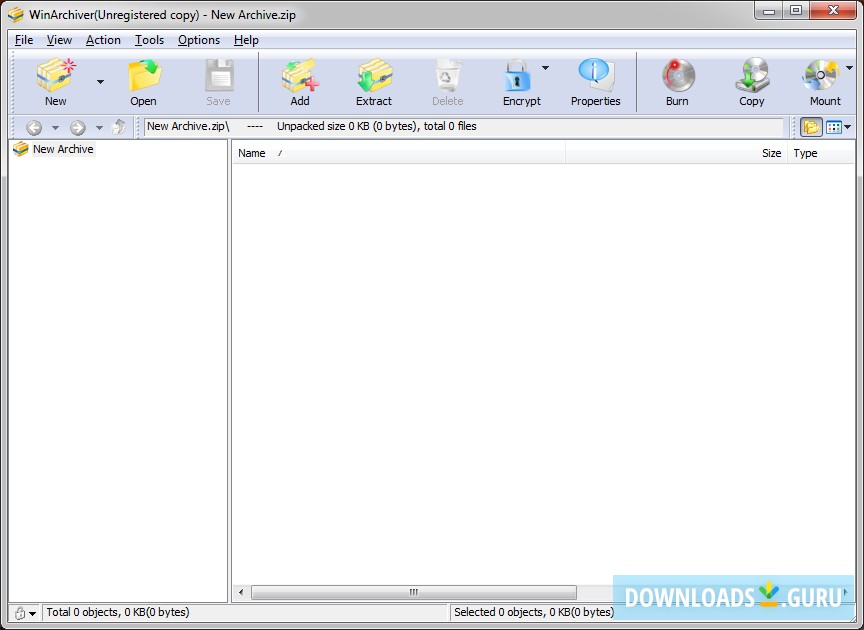This screenshot has width=864, height=630.
Task: Sort by the Size column header
Action: click(x=677, y=153)
